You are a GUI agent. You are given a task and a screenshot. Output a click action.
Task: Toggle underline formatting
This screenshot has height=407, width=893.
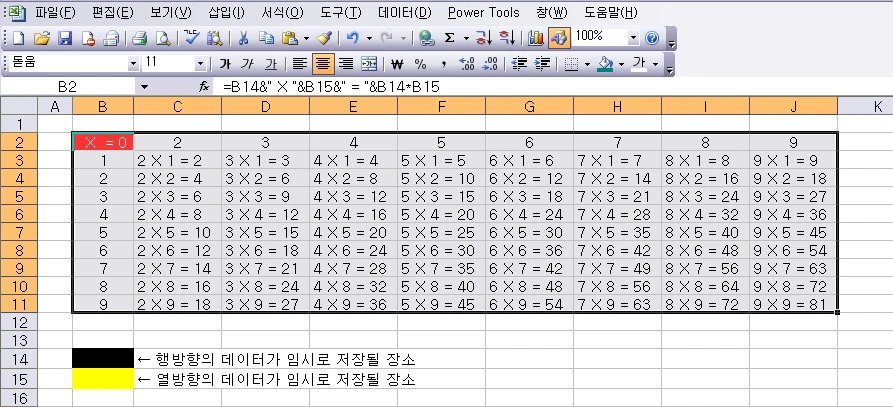click(271, 64)
